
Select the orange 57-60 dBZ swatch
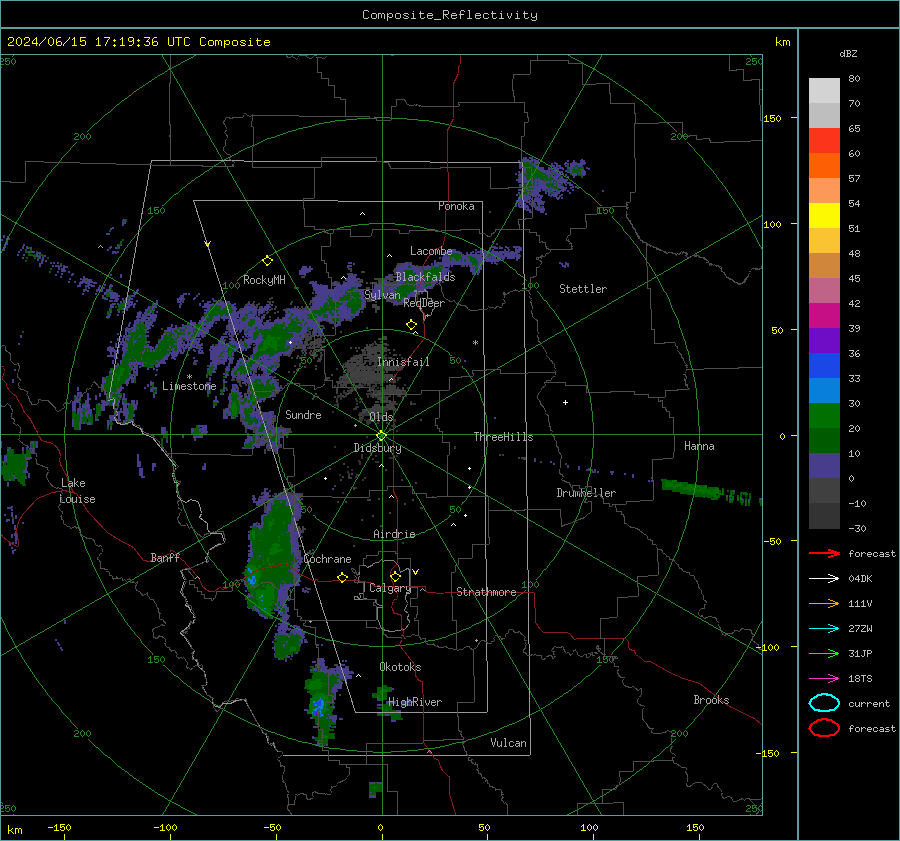824,166
